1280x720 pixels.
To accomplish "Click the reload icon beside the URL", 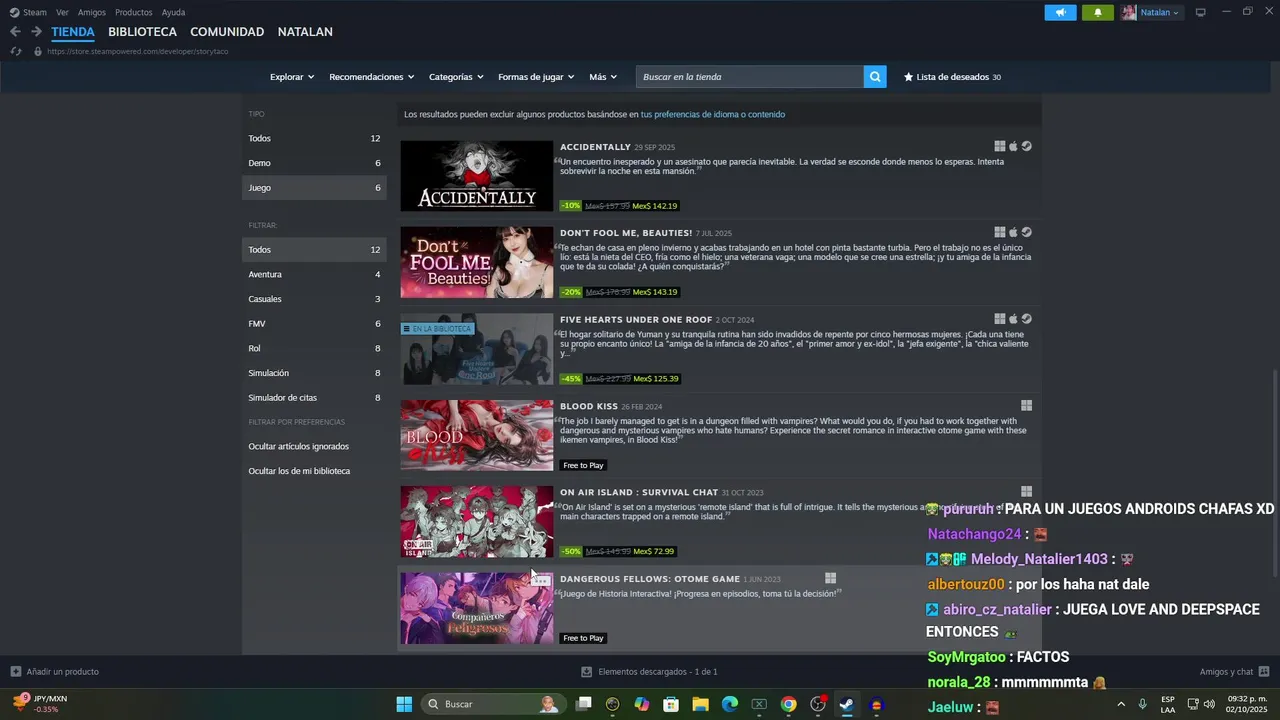I will 15,51.
